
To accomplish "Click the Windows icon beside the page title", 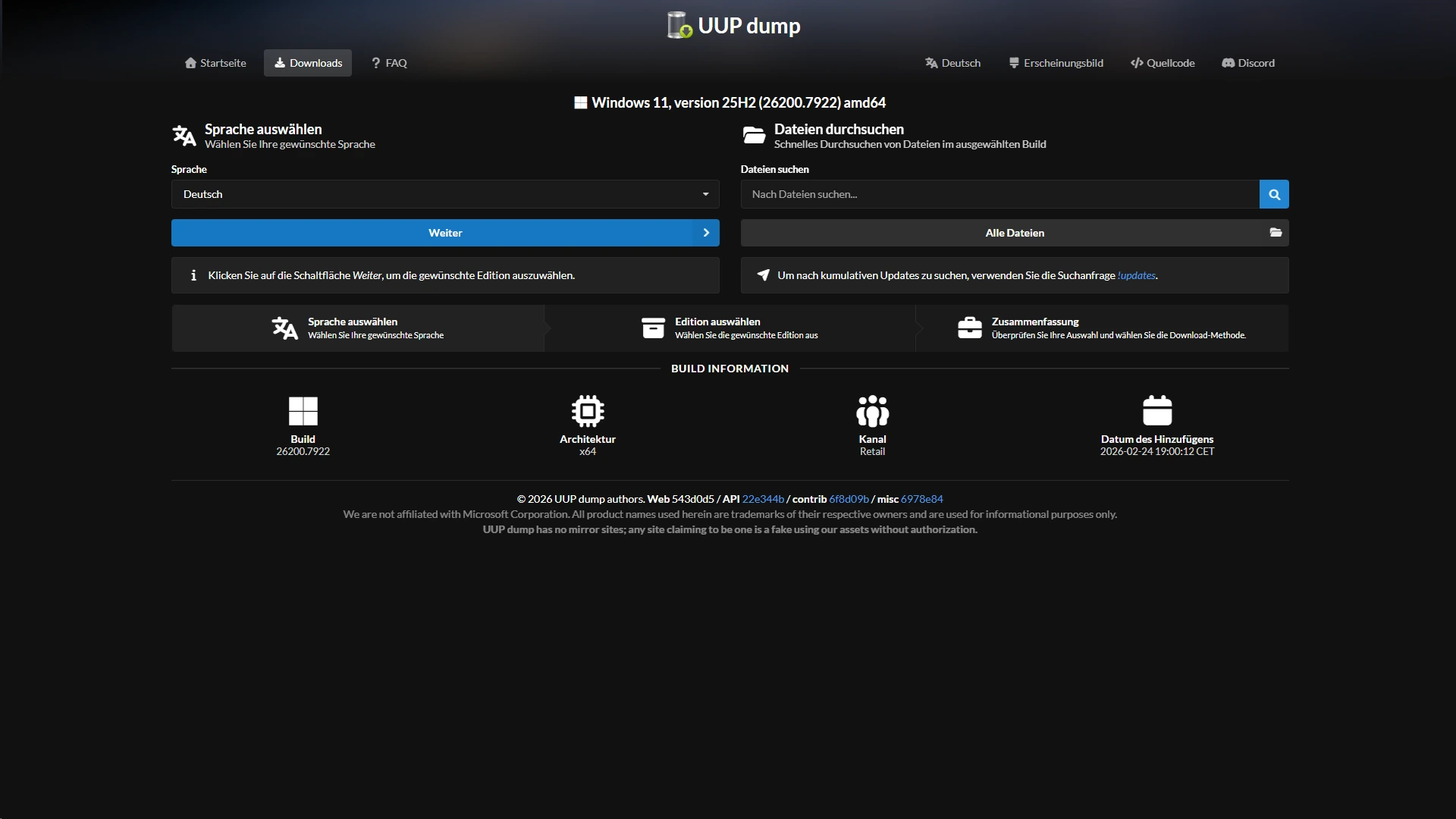I will point(581,102).
